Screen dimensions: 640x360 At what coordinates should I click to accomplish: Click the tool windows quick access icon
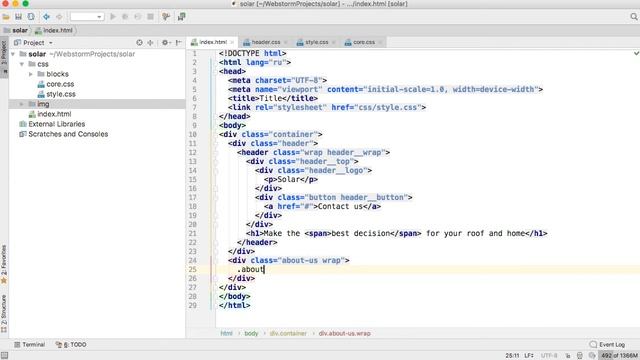(x=4, y=356)
